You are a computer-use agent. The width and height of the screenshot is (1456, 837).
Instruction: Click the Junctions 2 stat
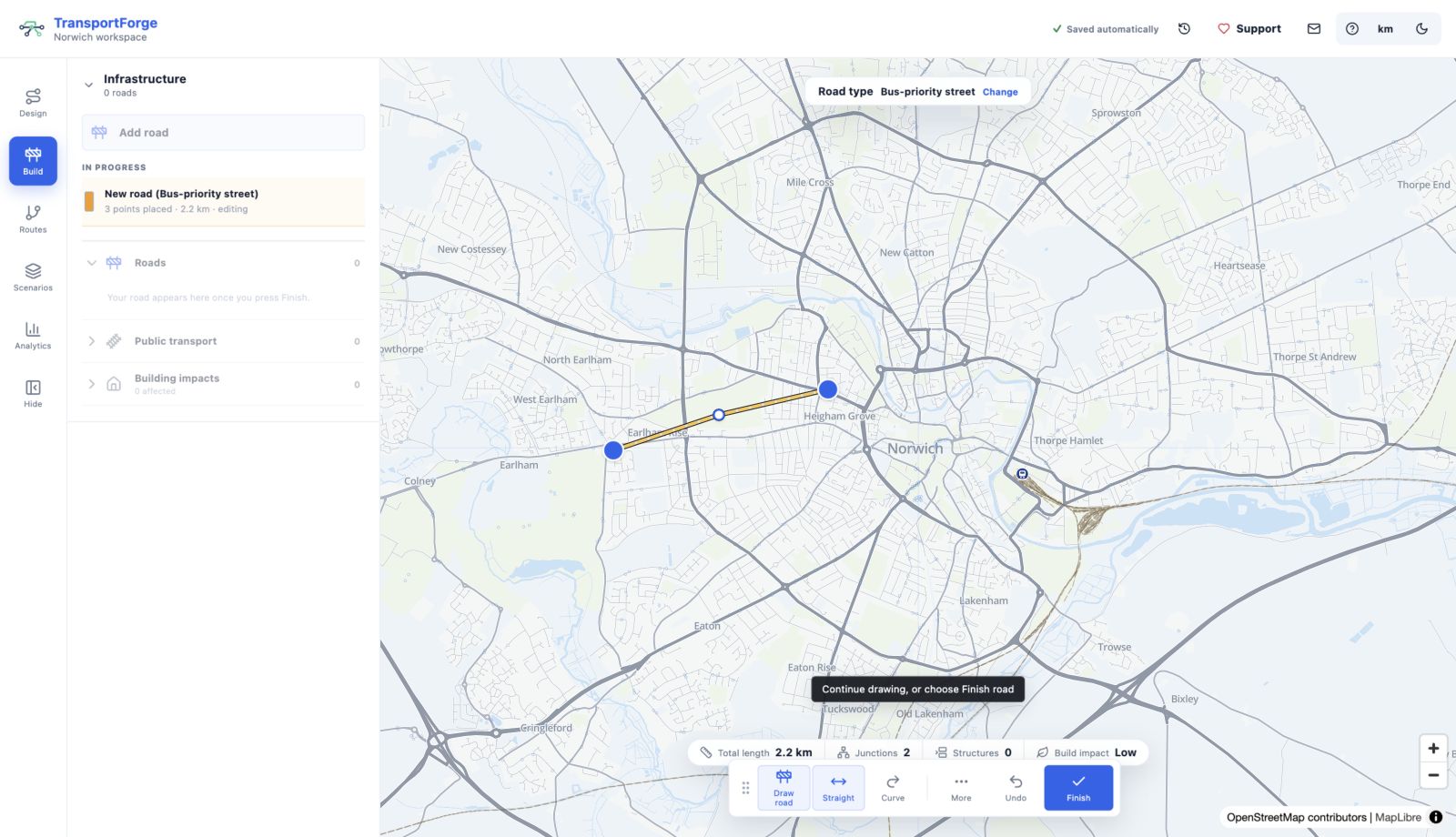(x=874, y=752)
